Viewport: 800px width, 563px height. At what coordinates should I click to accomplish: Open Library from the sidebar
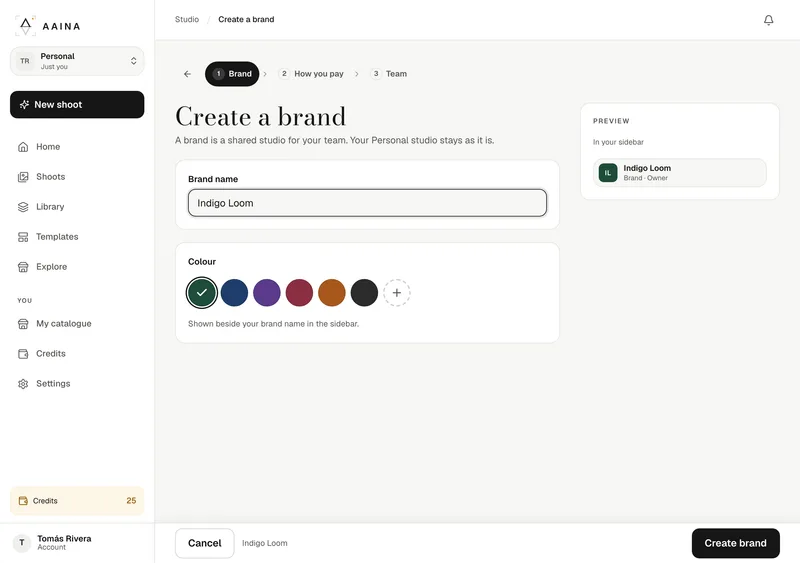[77, 207]
